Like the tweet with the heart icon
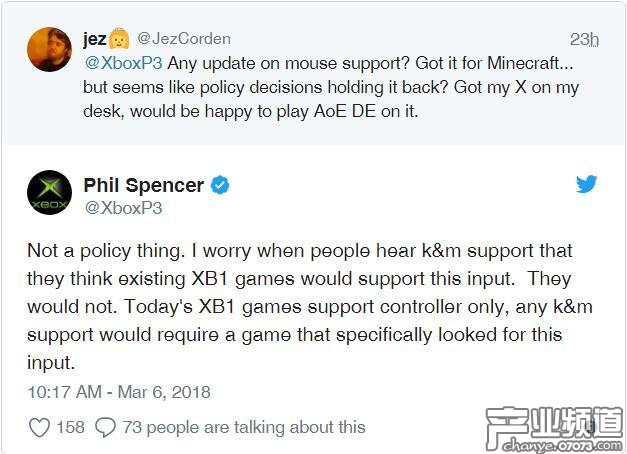The image size is (627, 454). click(39, 428)
